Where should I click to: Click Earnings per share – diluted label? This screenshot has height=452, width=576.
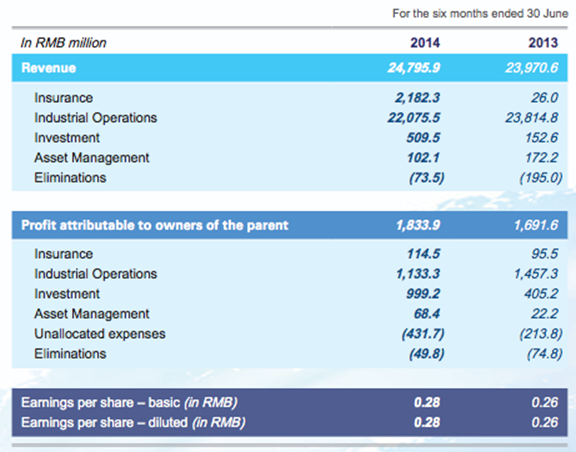click(x=133, y=423)
